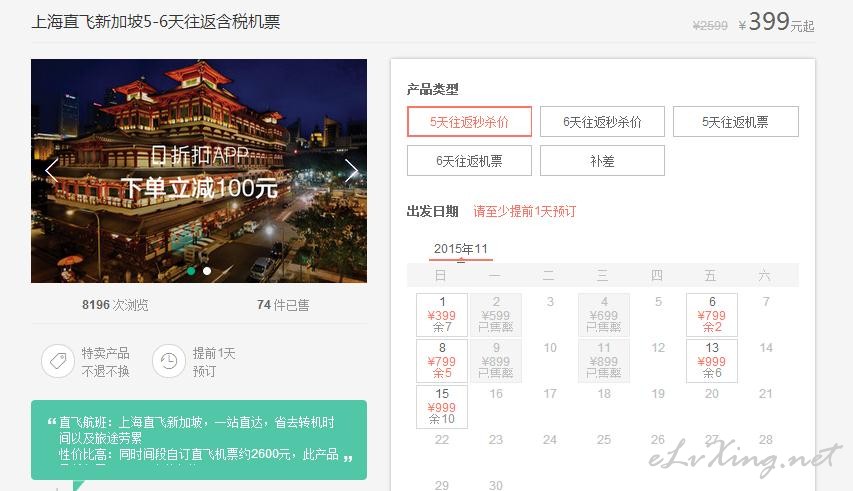Click the 产品类型 section heading
This screenshot has width=853, height=491.
point(432,89)
